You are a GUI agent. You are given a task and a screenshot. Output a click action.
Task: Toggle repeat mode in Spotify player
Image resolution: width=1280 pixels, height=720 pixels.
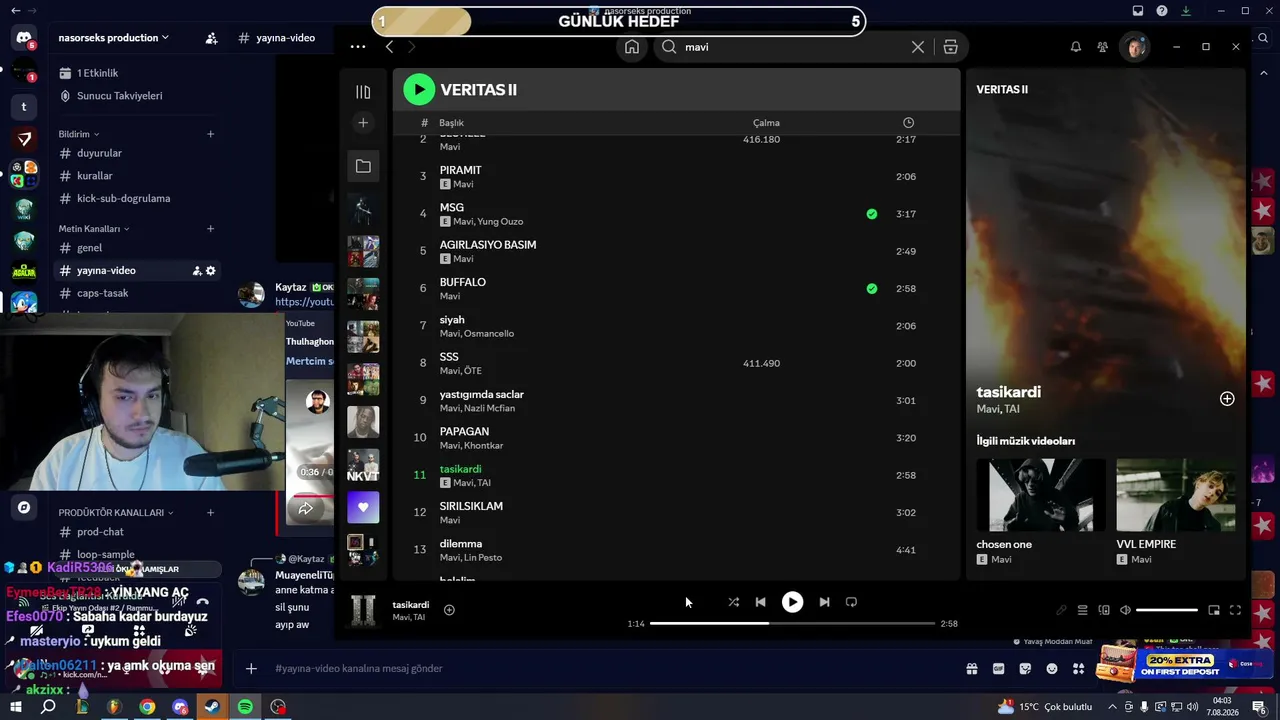click(851, 602)
